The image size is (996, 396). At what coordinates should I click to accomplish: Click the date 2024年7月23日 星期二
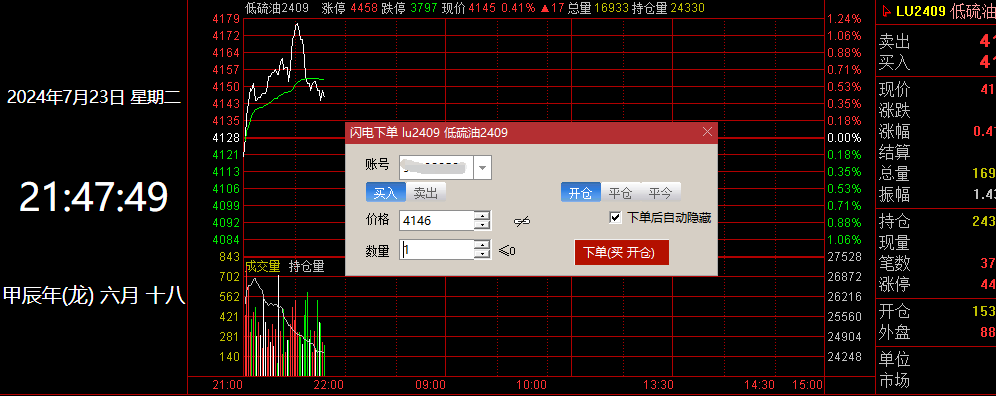tap(94, 97)
